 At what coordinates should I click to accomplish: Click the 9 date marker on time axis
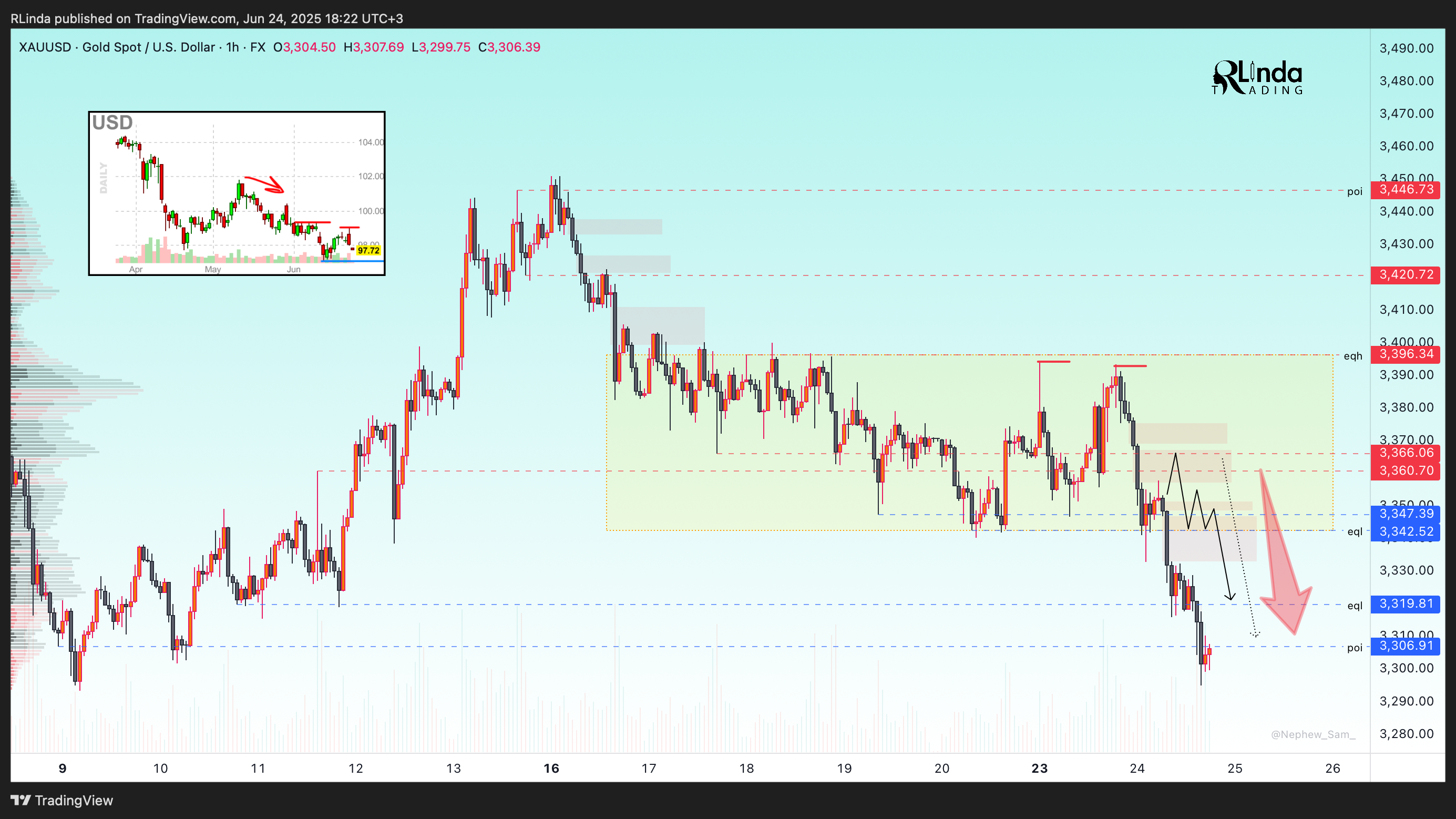click(x=63, y=769)
